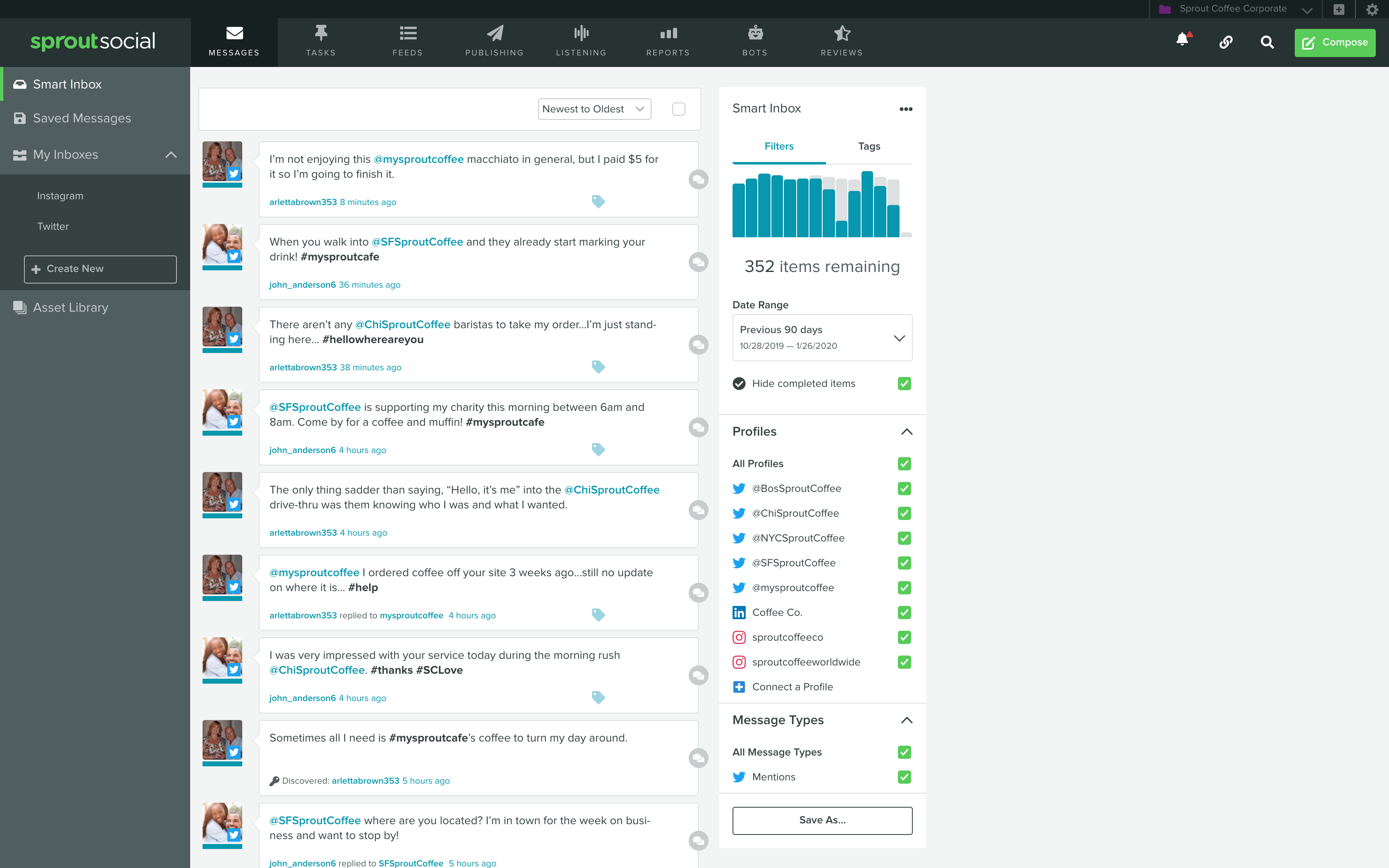Click the Save As... button

pos(822,820)
